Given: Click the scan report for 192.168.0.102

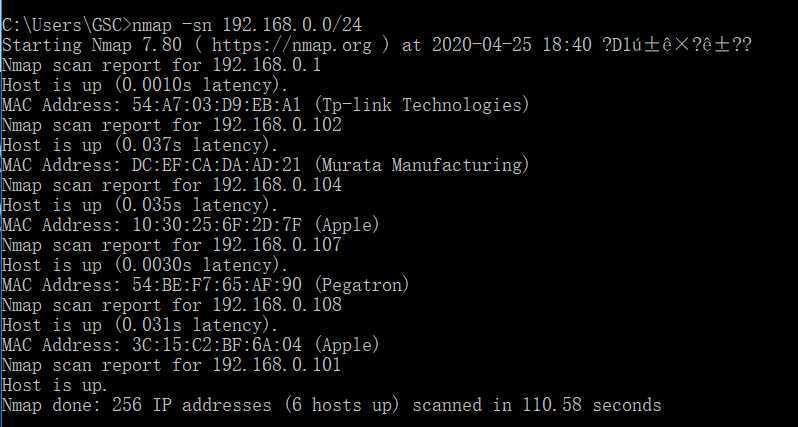Looking at the screenshot, I should 172,125.
